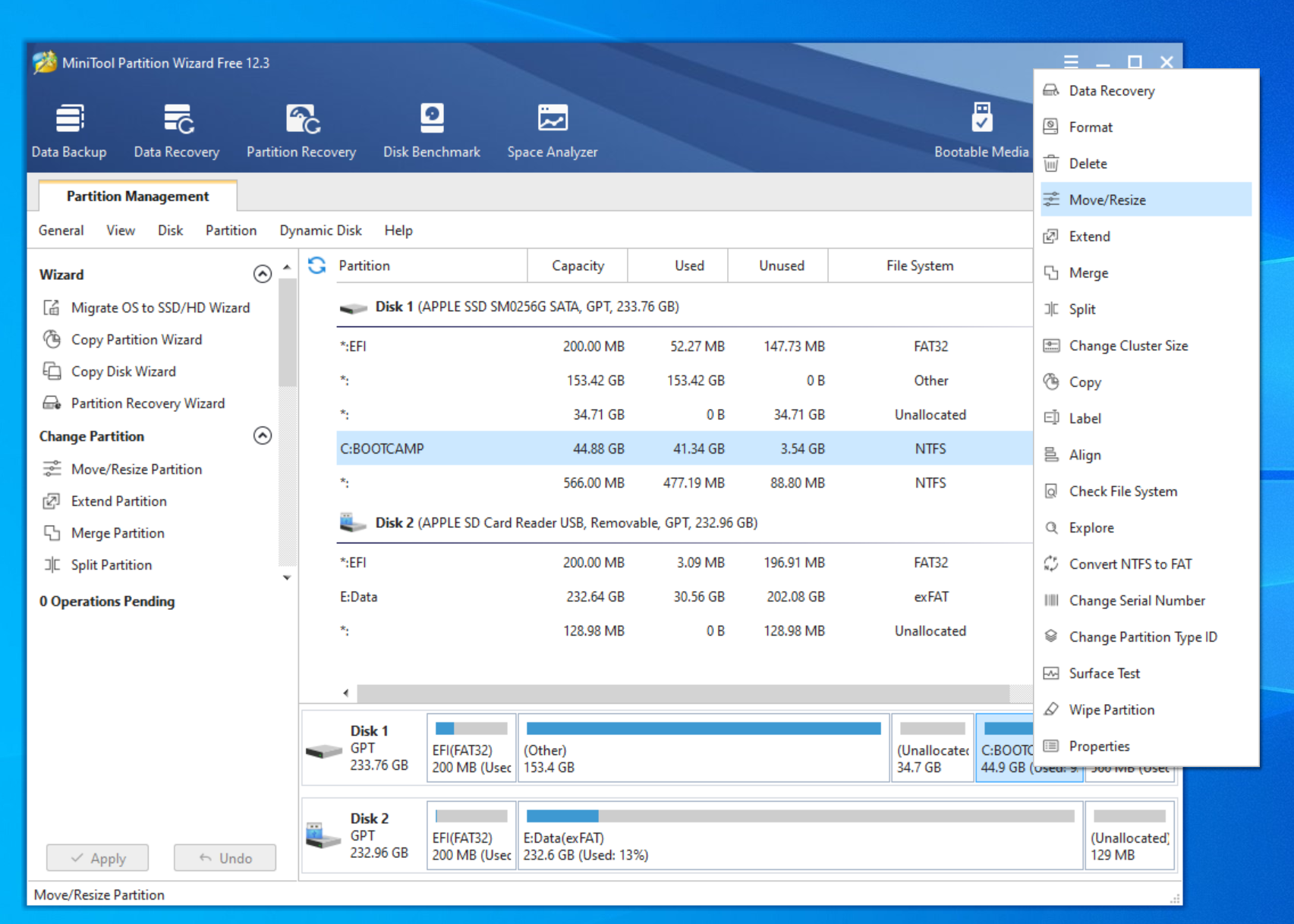Open the hamburger menu in title bar
This screenshot has width=1294, height=924.
click(x=1071, y=62)
